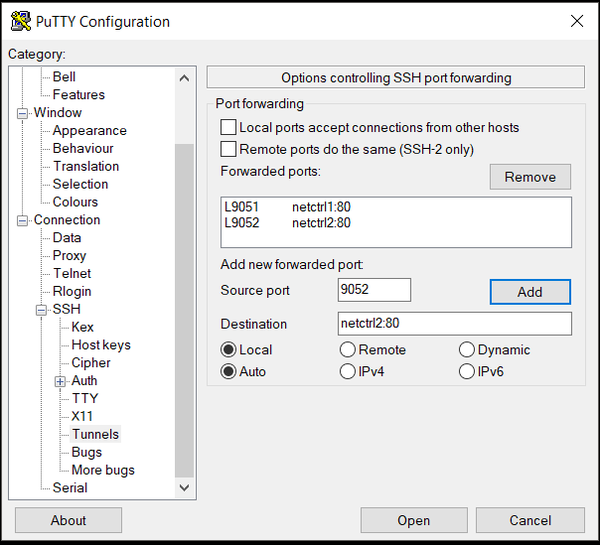Open the SSH session
The height and width of the screenshot is (545, 600).
pos(414,520)
